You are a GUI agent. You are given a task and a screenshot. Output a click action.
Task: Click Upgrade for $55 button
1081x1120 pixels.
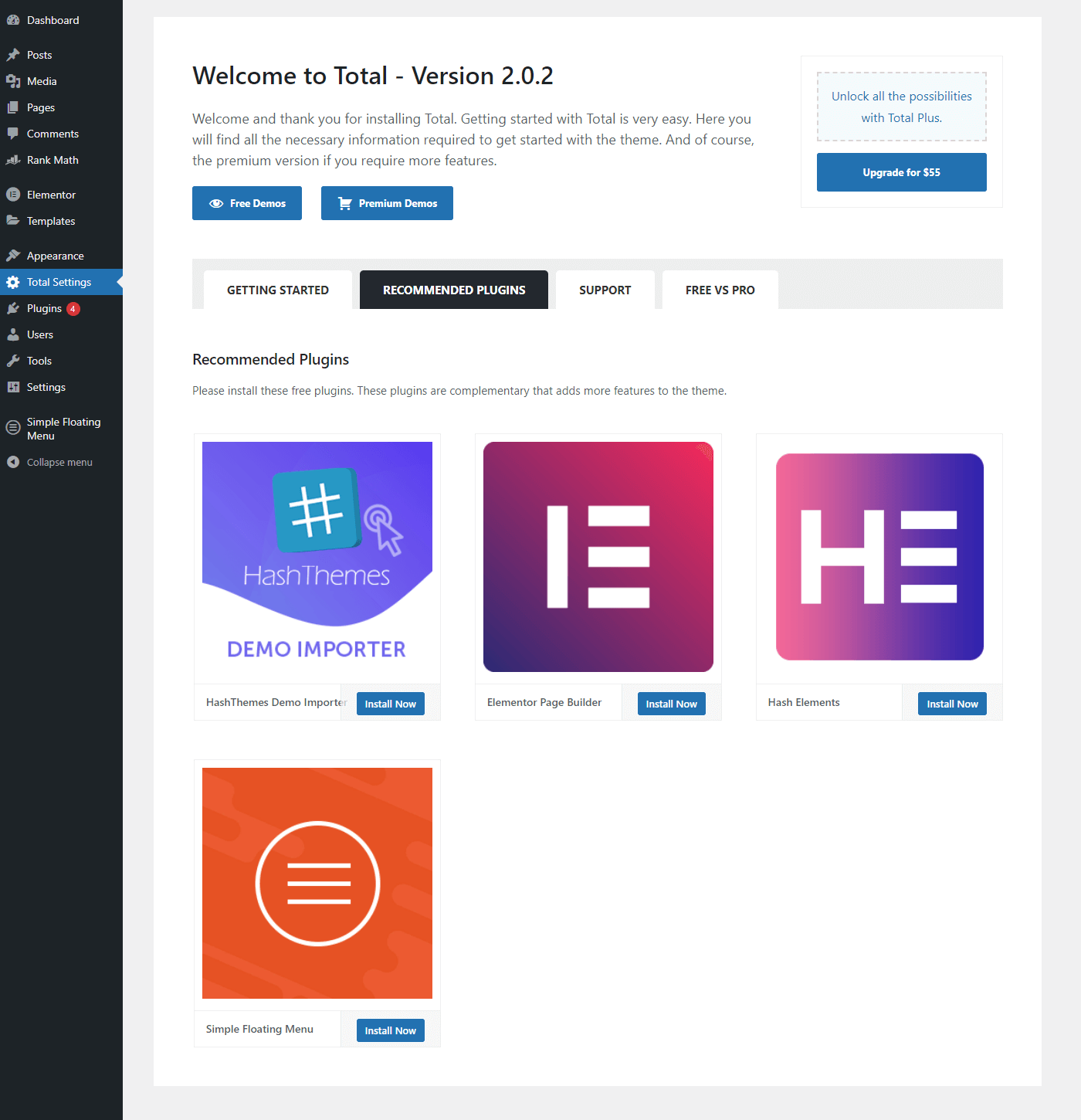point(902,172)
